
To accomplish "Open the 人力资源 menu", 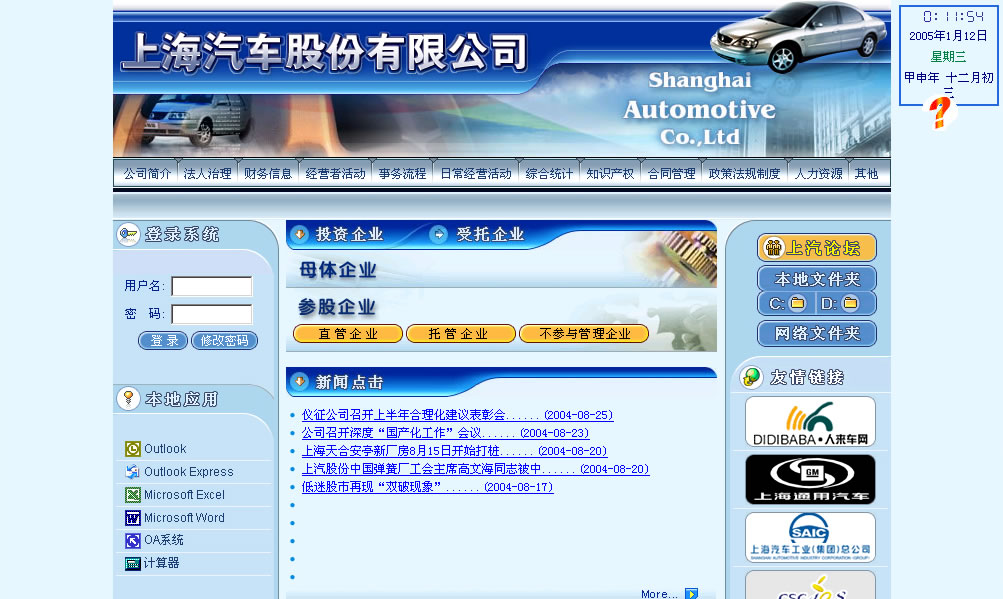I will [818, 173].
